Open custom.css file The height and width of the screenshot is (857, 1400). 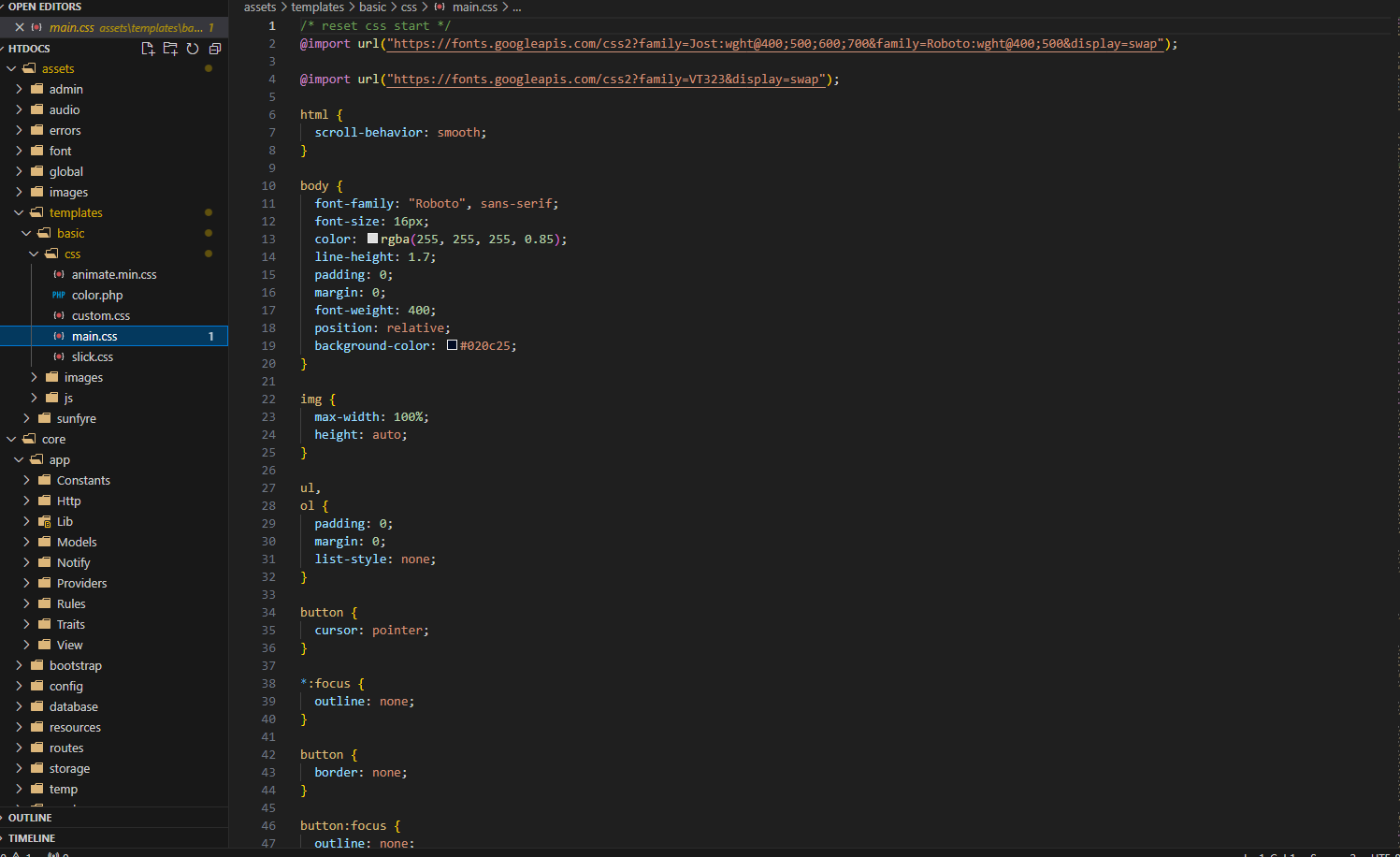114,315
